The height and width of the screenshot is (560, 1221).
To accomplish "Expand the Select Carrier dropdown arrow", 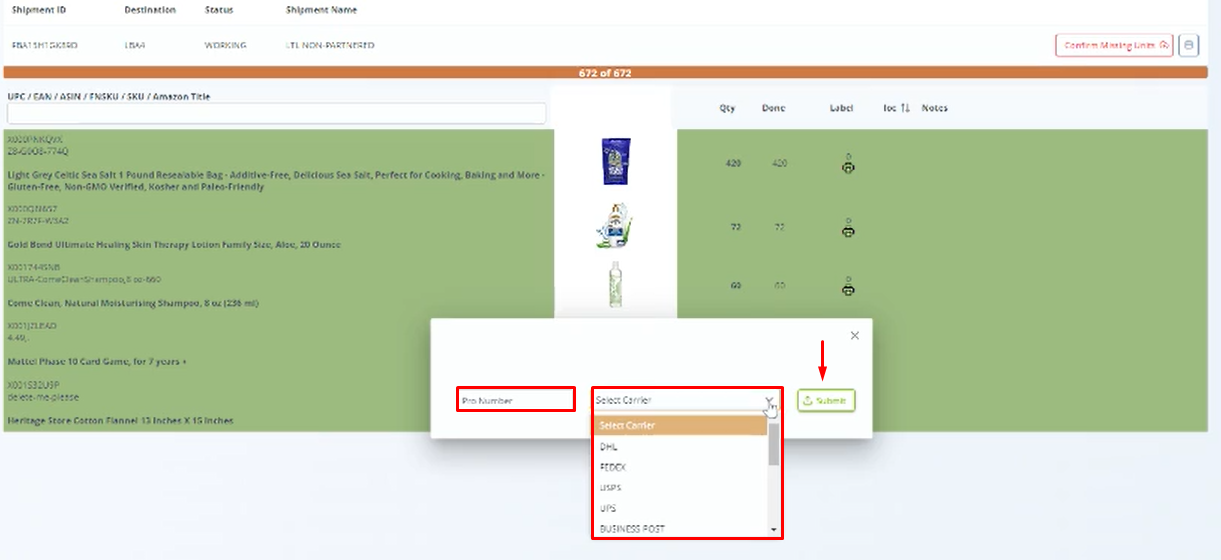I will 769,400.
